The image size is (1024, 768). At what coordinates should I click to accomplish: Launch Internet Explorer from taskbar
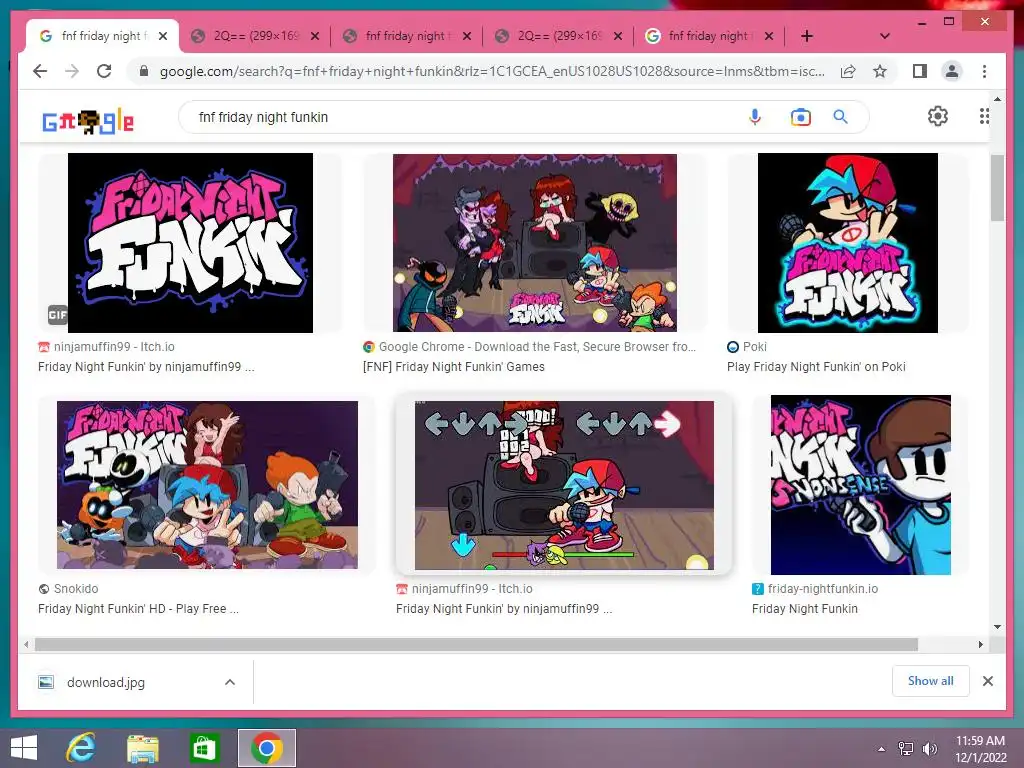pos(81,748)
